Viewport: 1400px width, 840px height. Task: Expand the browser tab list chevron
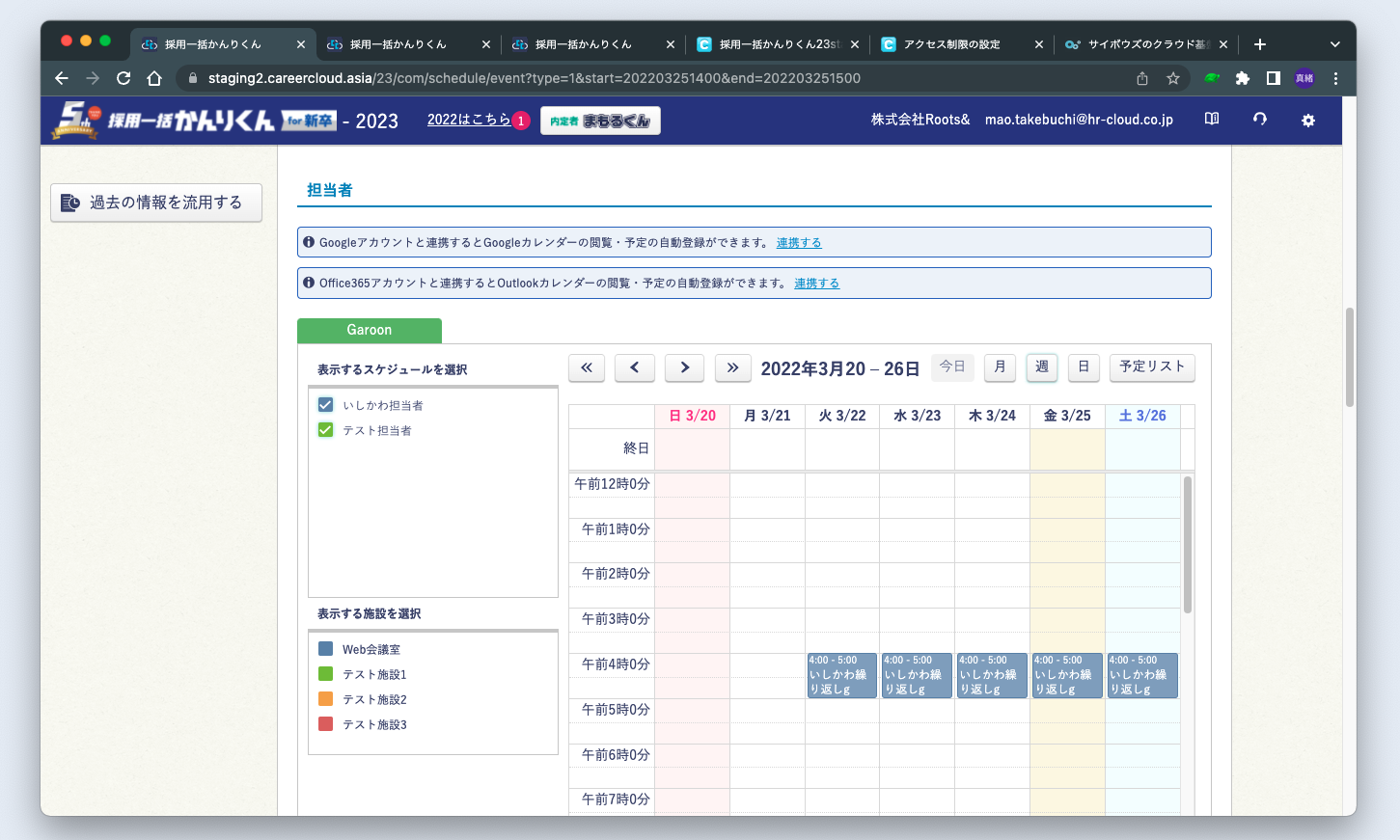coord(1334,44)
